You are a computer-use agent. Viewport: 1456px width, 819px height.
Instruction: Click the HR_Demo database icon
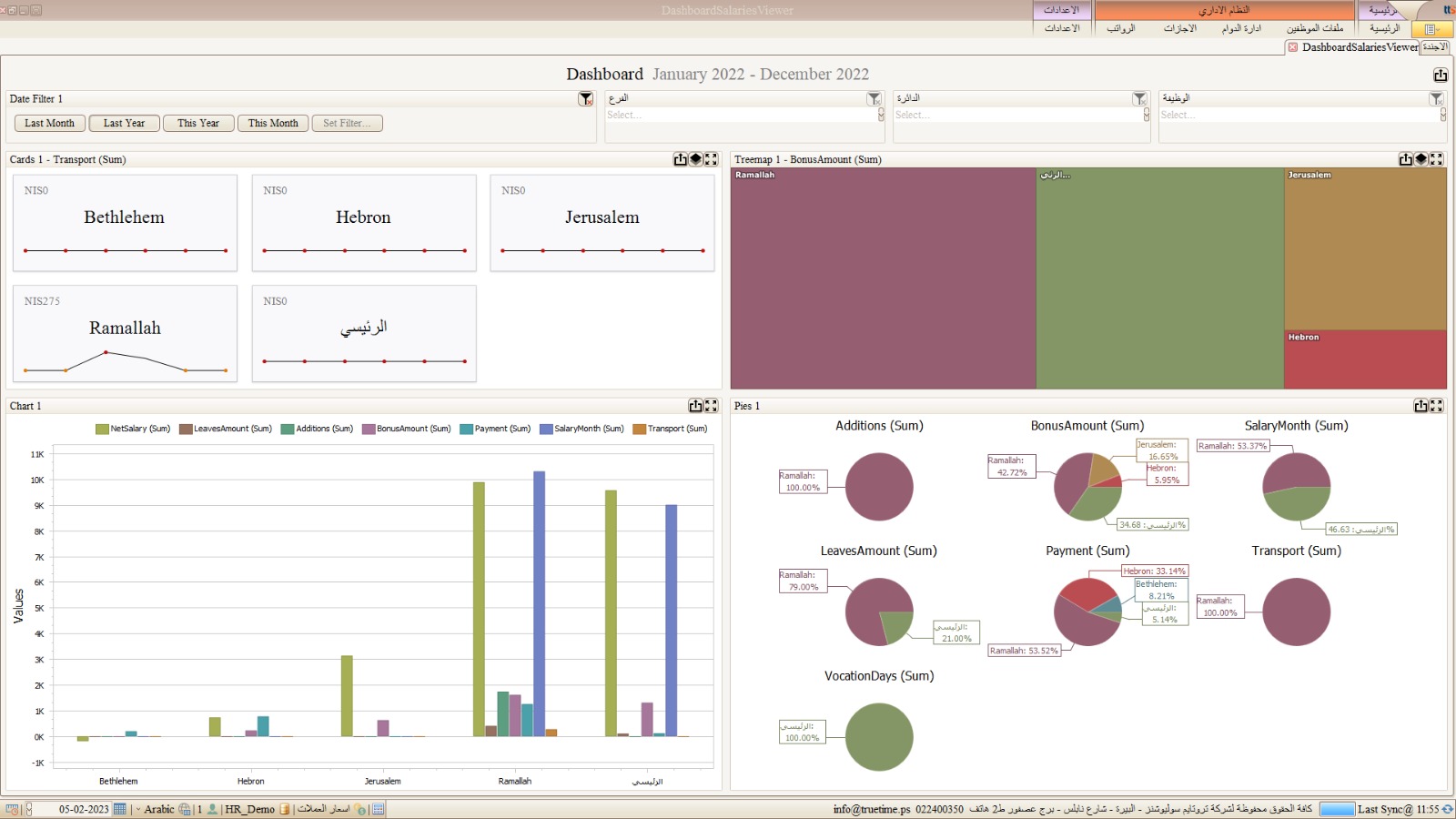click(285, 809)
